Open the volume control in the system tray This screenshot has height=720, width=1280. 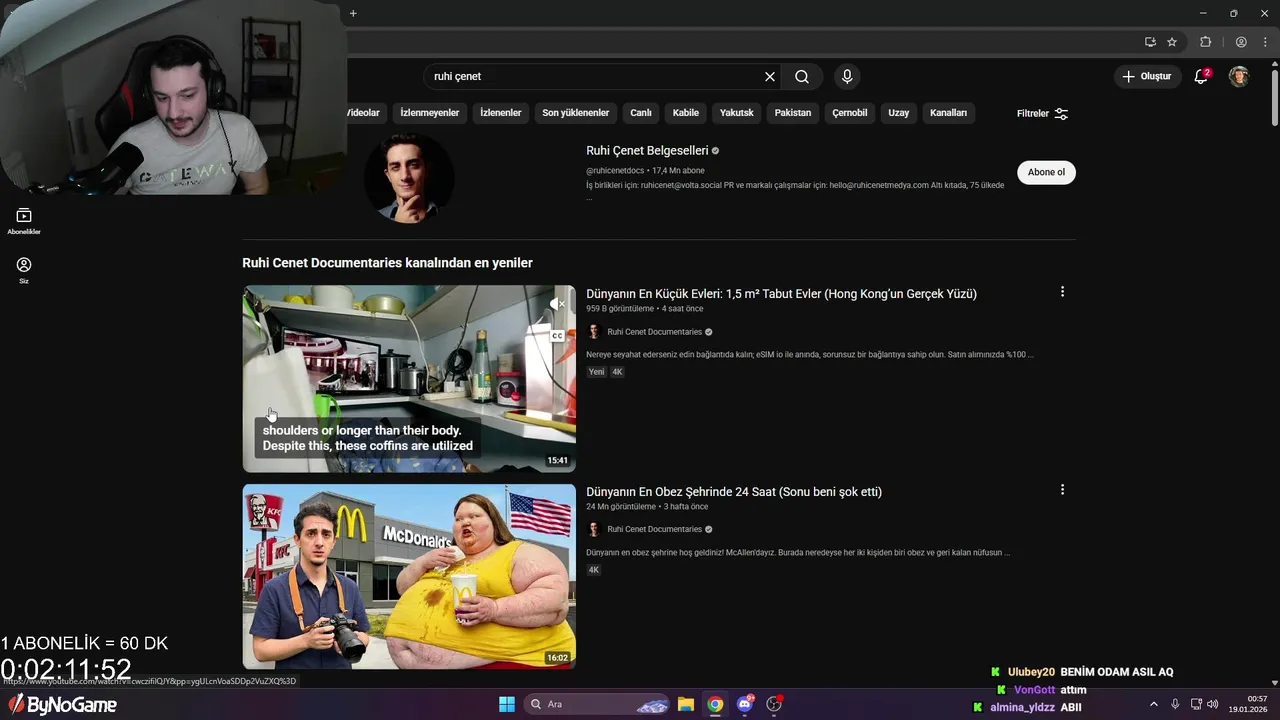[1213, 704]
